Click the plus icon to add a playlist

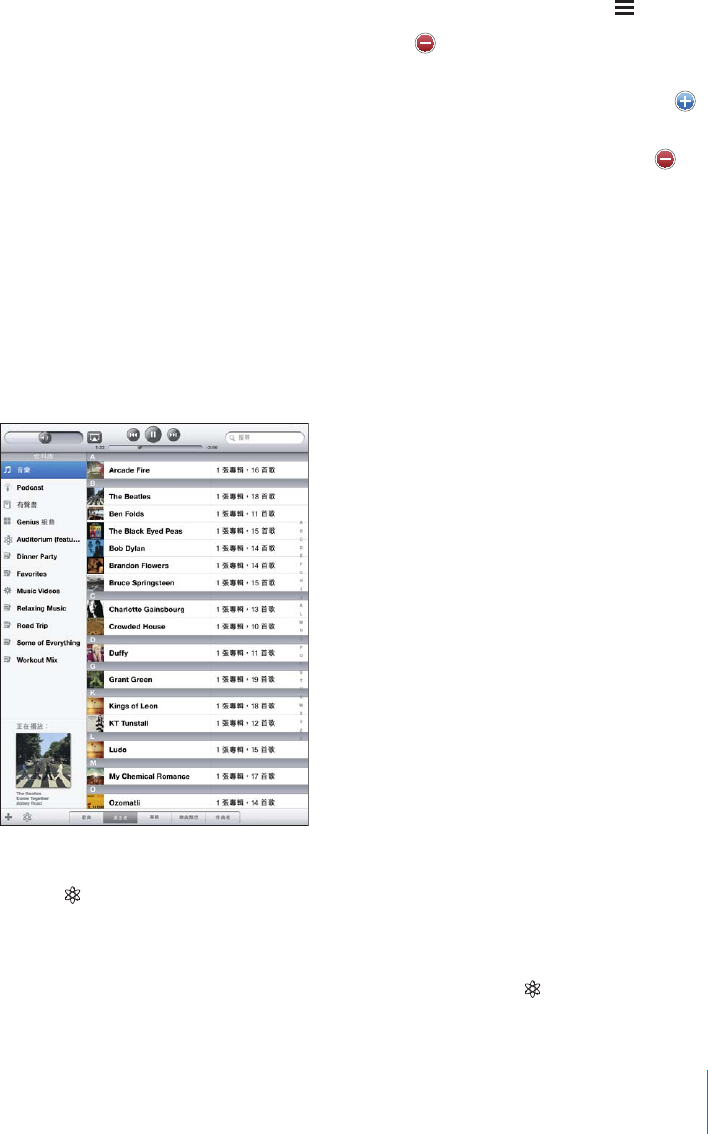9,817
